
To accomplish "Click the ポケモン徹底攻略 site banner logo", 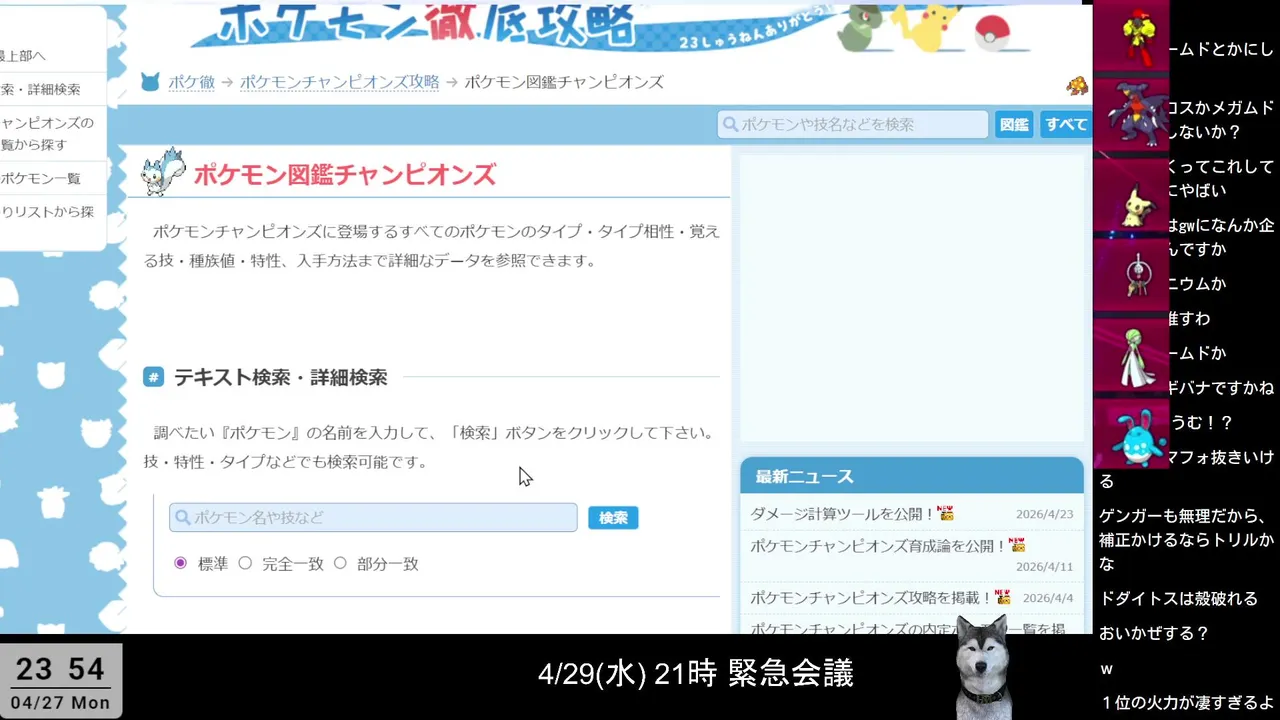I will tap(415, 25).
